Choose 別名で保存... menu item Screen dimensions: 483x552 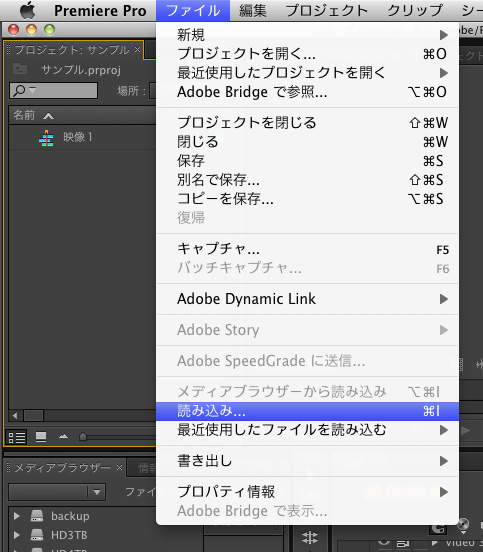pyautogui.click(x=307, y=180)
